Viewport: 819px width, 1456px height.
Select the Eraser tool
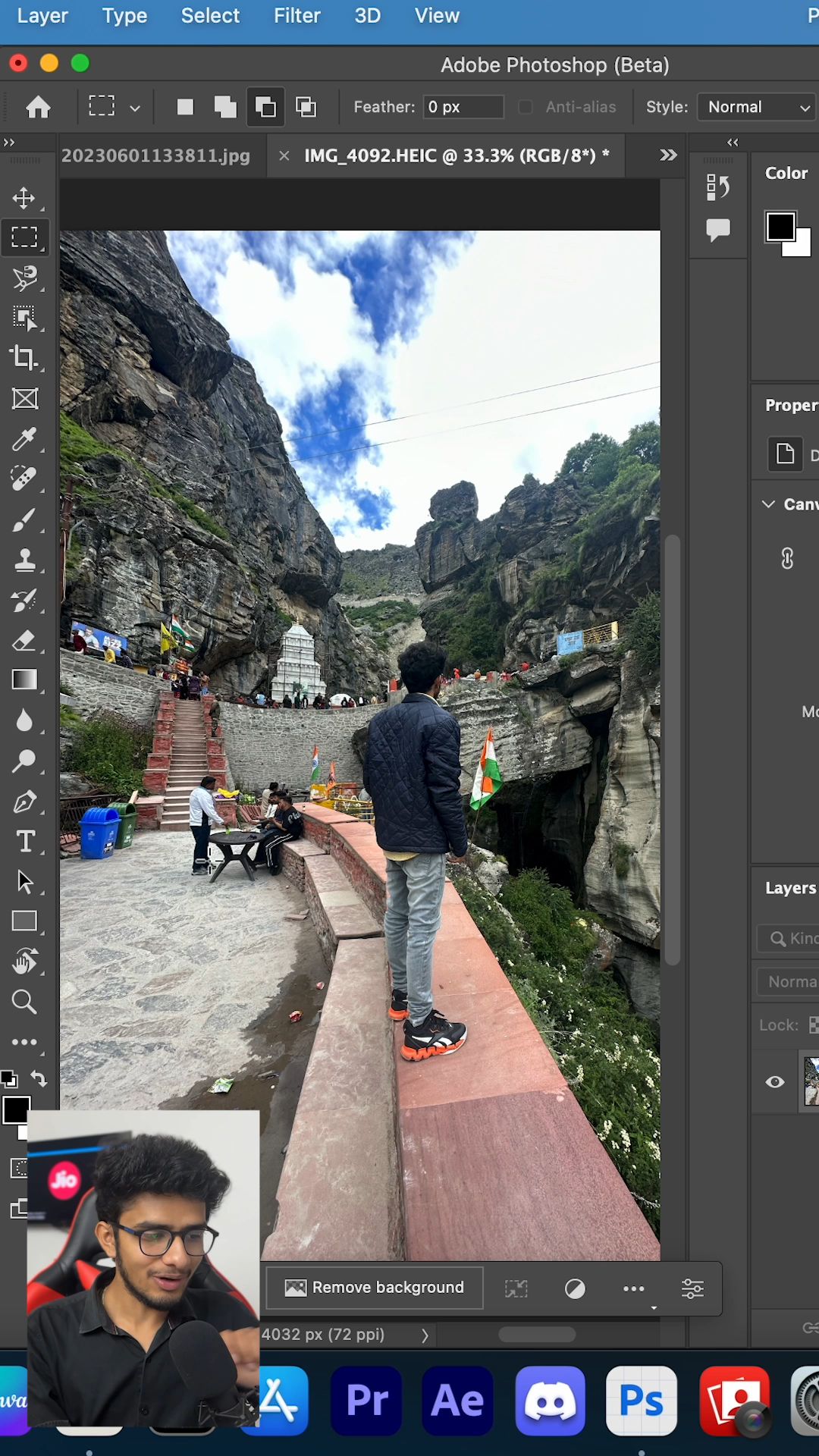click(x=24, y=641)
